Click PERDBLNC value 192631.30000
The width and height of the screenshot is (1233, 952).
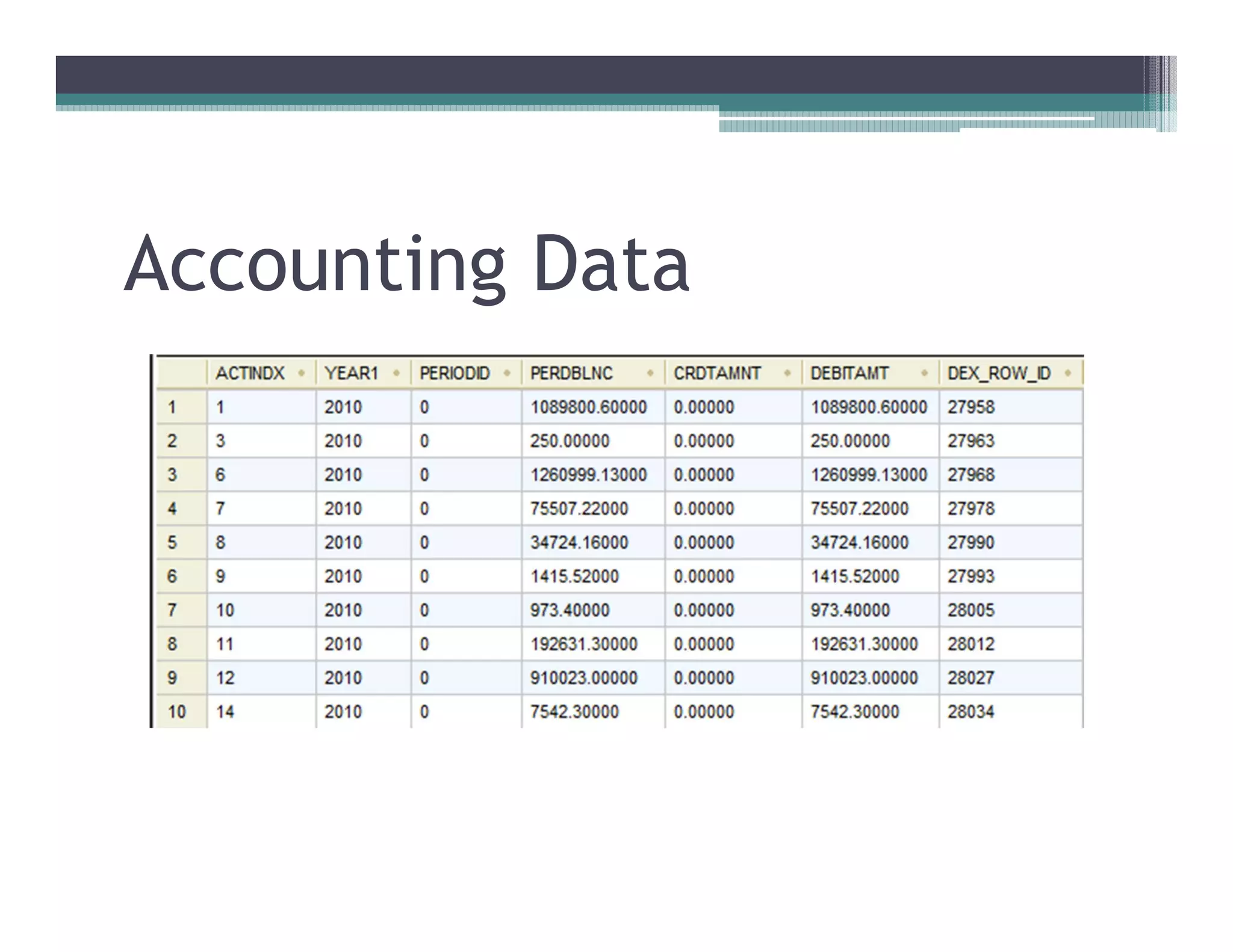[x=583, y=644]
